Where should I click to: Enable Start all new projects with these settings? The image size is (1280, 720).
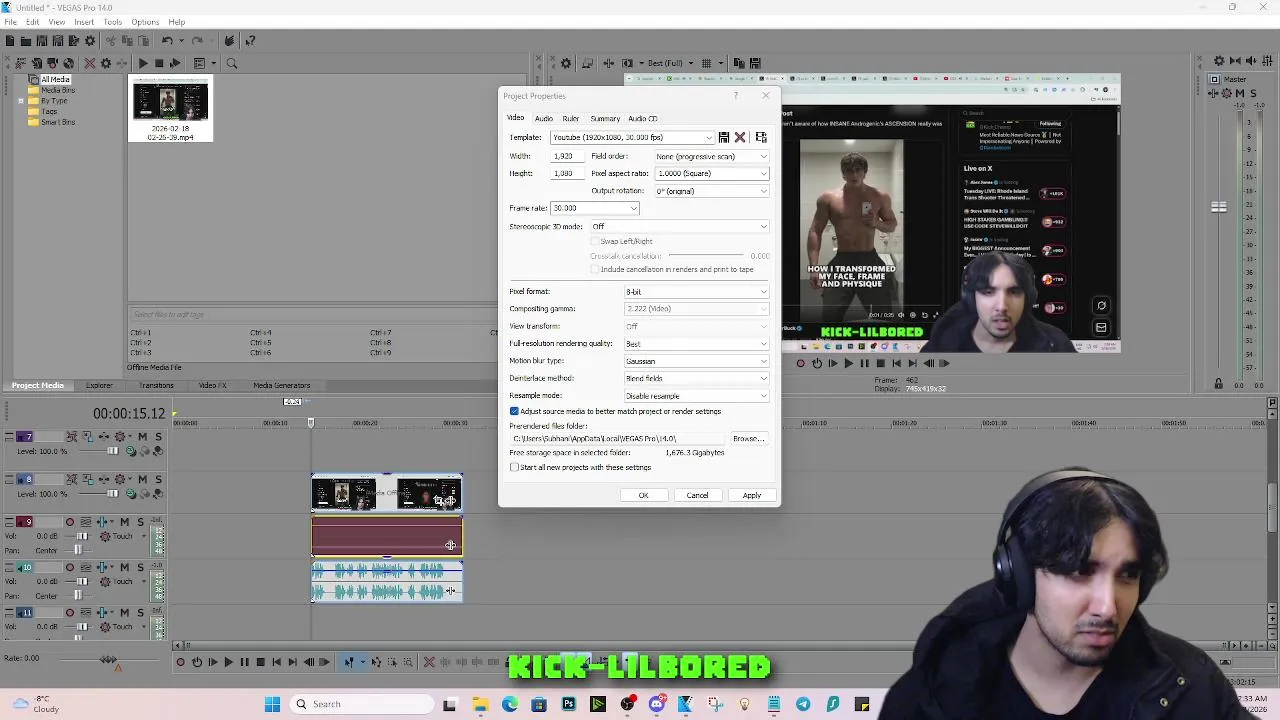tap(515, 467)
